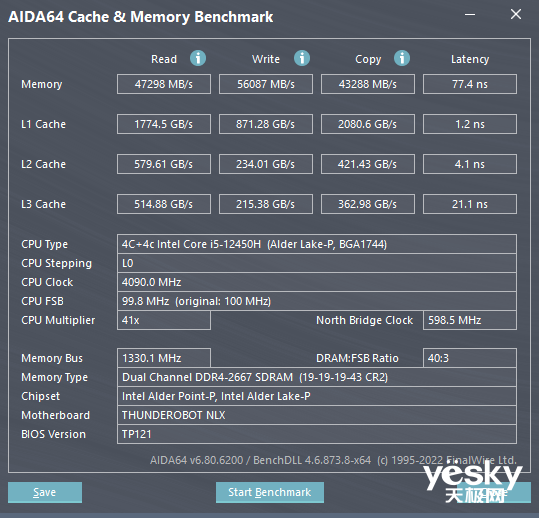Click Memory Type DDR4-2667 field
This screenshot has height=518, width=539.
[317, 377]
